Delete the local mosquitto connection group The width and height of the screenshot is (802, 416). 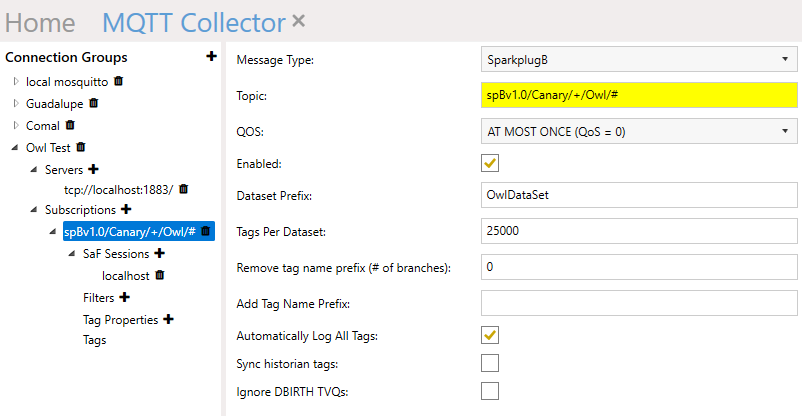[119, 81]
